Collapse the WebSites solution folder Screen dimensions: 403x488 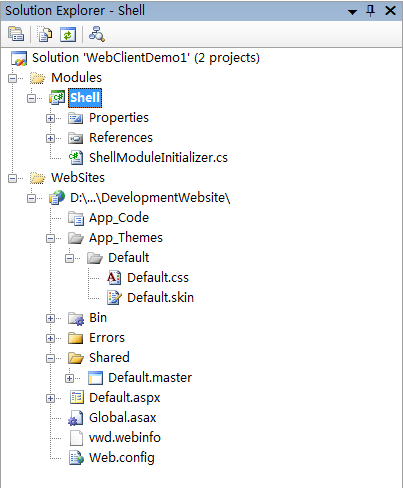(x=13, y=179)
